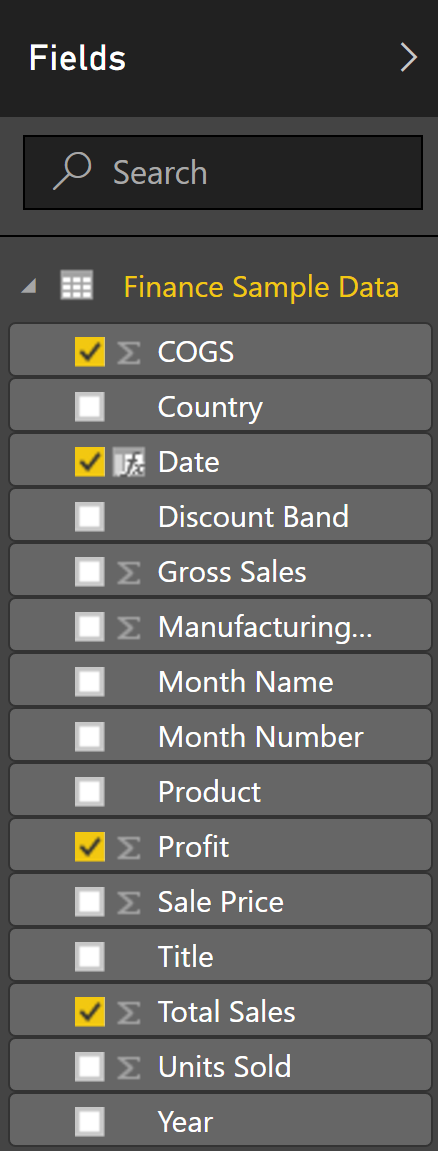Click the Finance Sample Data table name
The width and height of the screenshot is (438, 1151).
(261, 286)
